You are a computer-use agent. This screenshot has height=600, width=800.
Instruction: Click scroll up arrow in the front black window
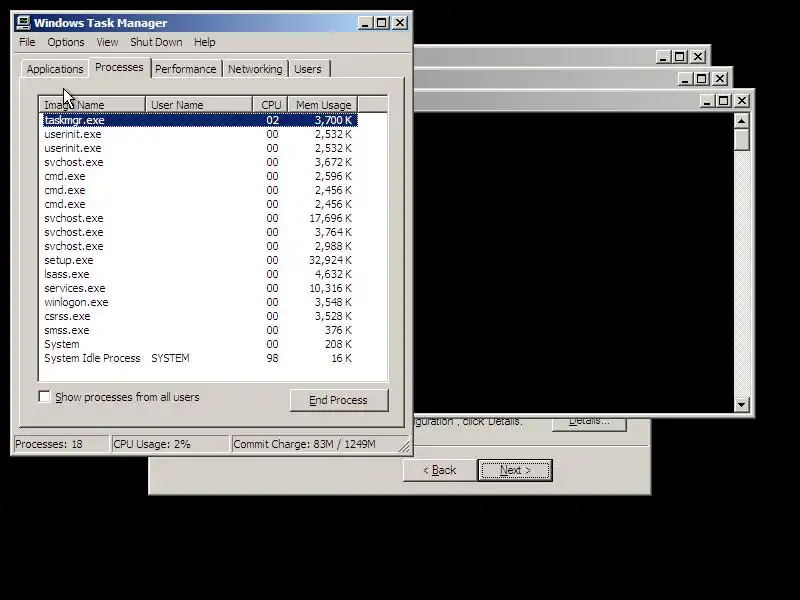click(x=741, y=121)
